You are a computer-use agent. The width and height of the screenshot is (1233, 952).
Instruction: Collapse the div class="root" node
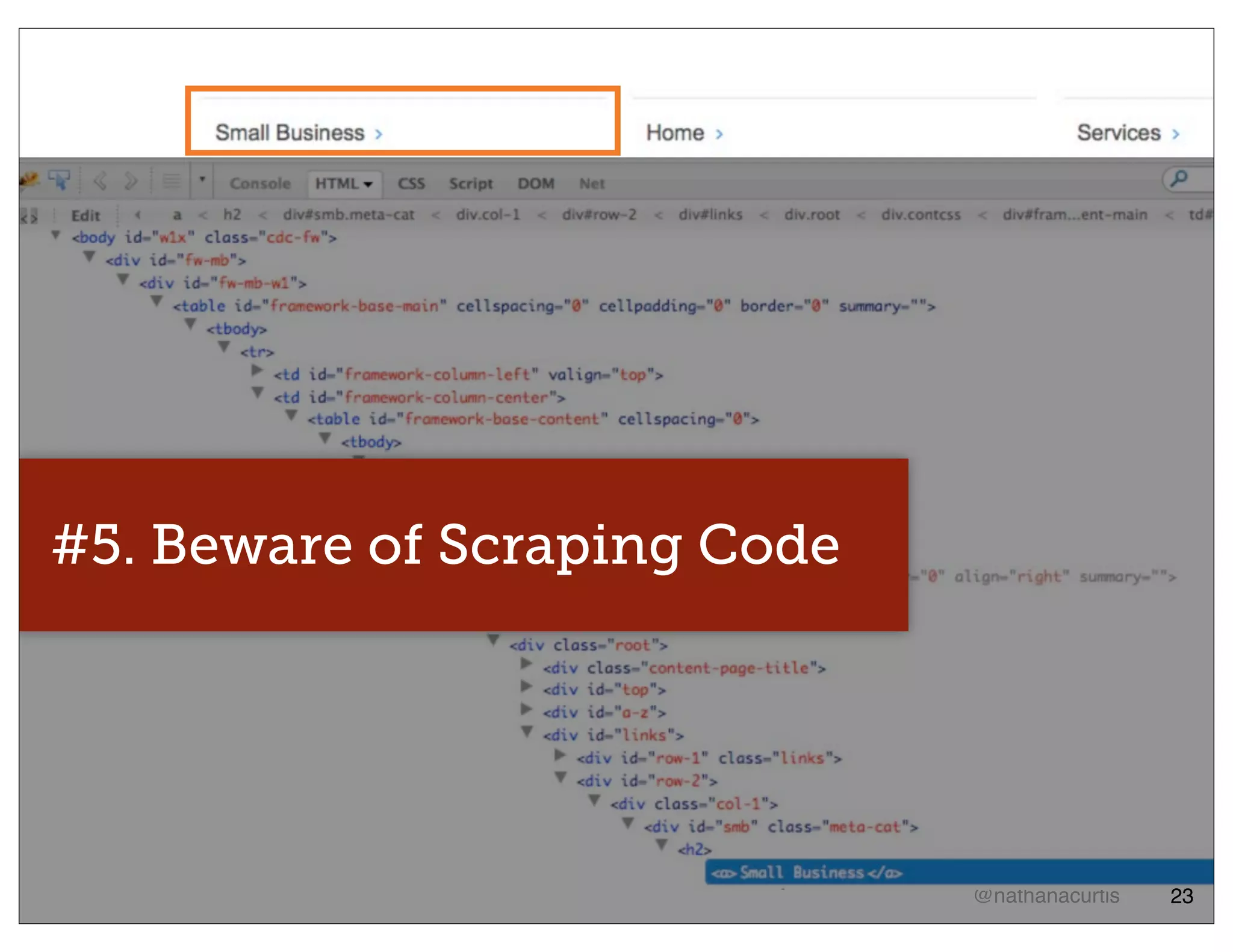(x=493, y=640)
